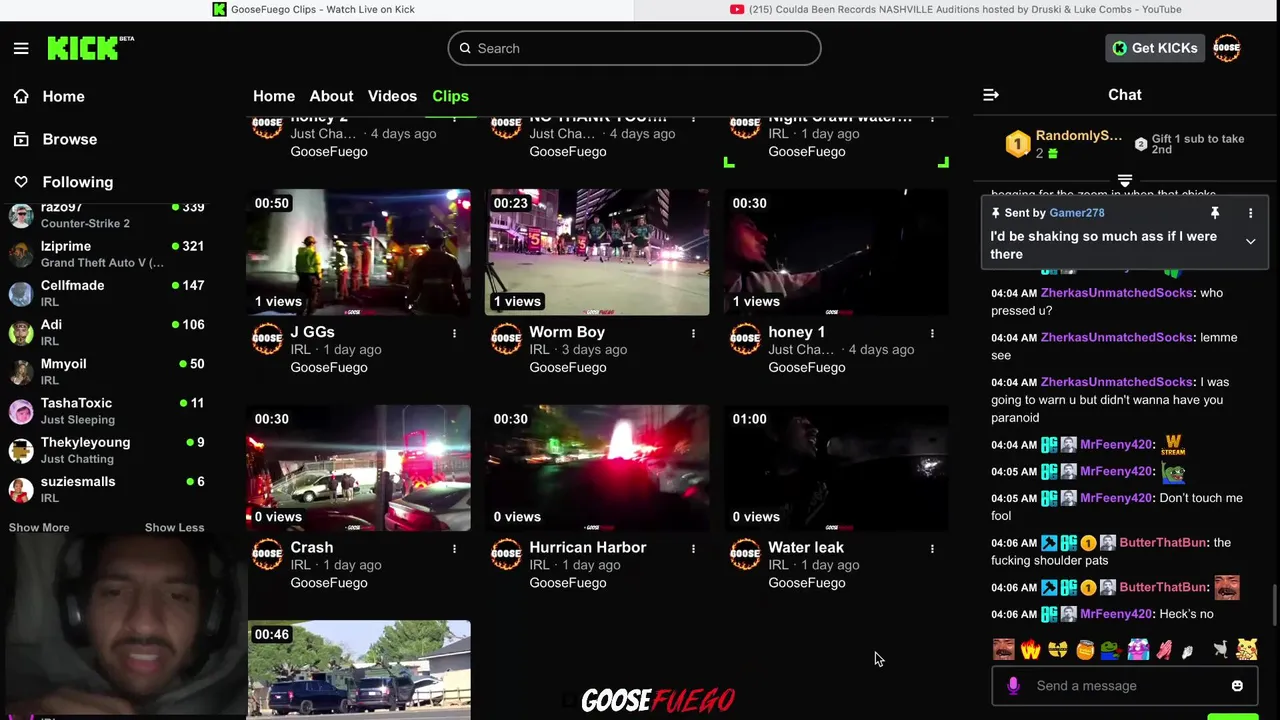This screenshot has width=1280, height=720.
Task: Open the hamburger menu next to Kick logo
Action: (x=21, y=48)
